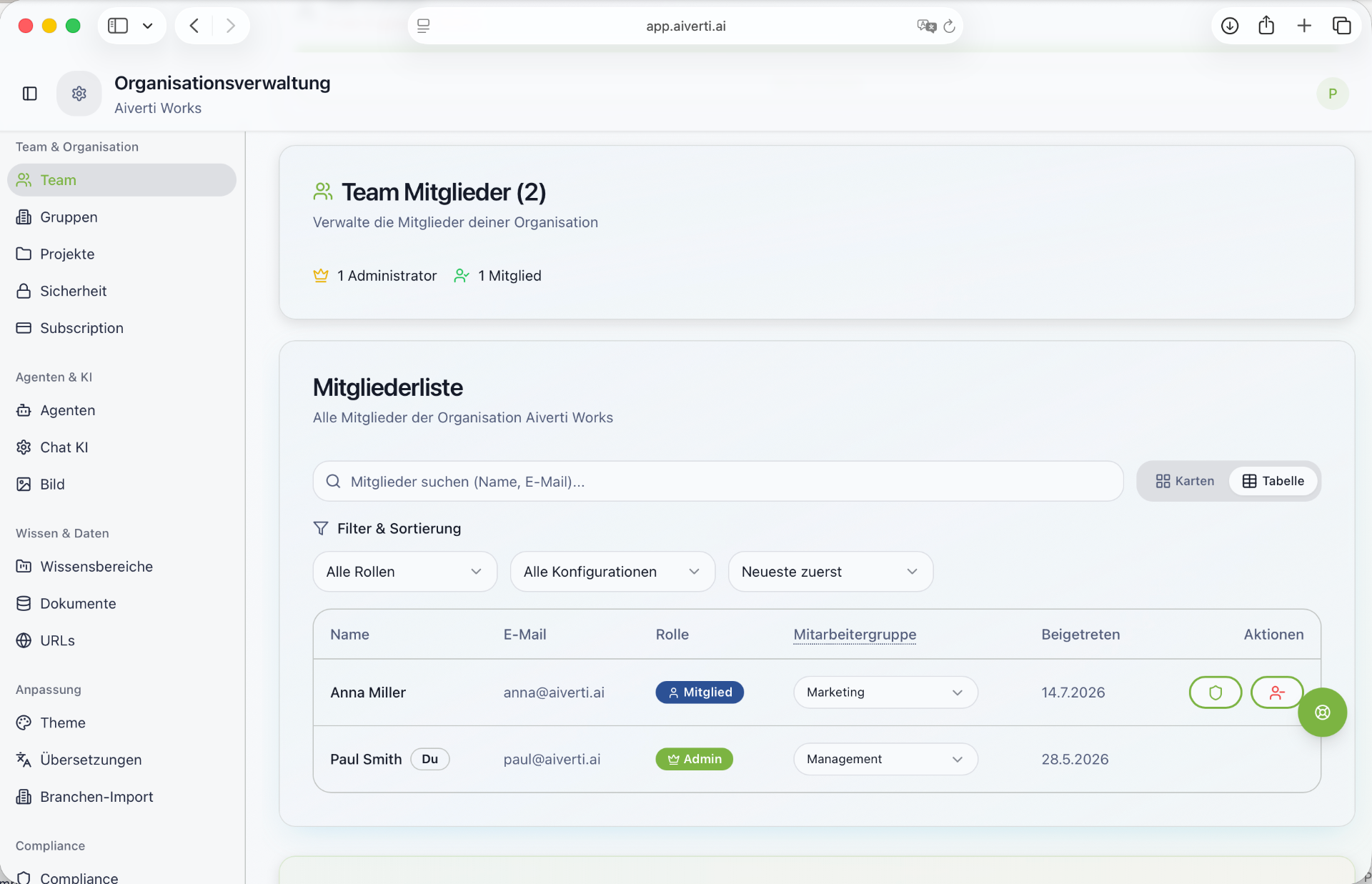Click the anna@aiverti.ai email cell

pyautogui.click(x=554, y=692)
